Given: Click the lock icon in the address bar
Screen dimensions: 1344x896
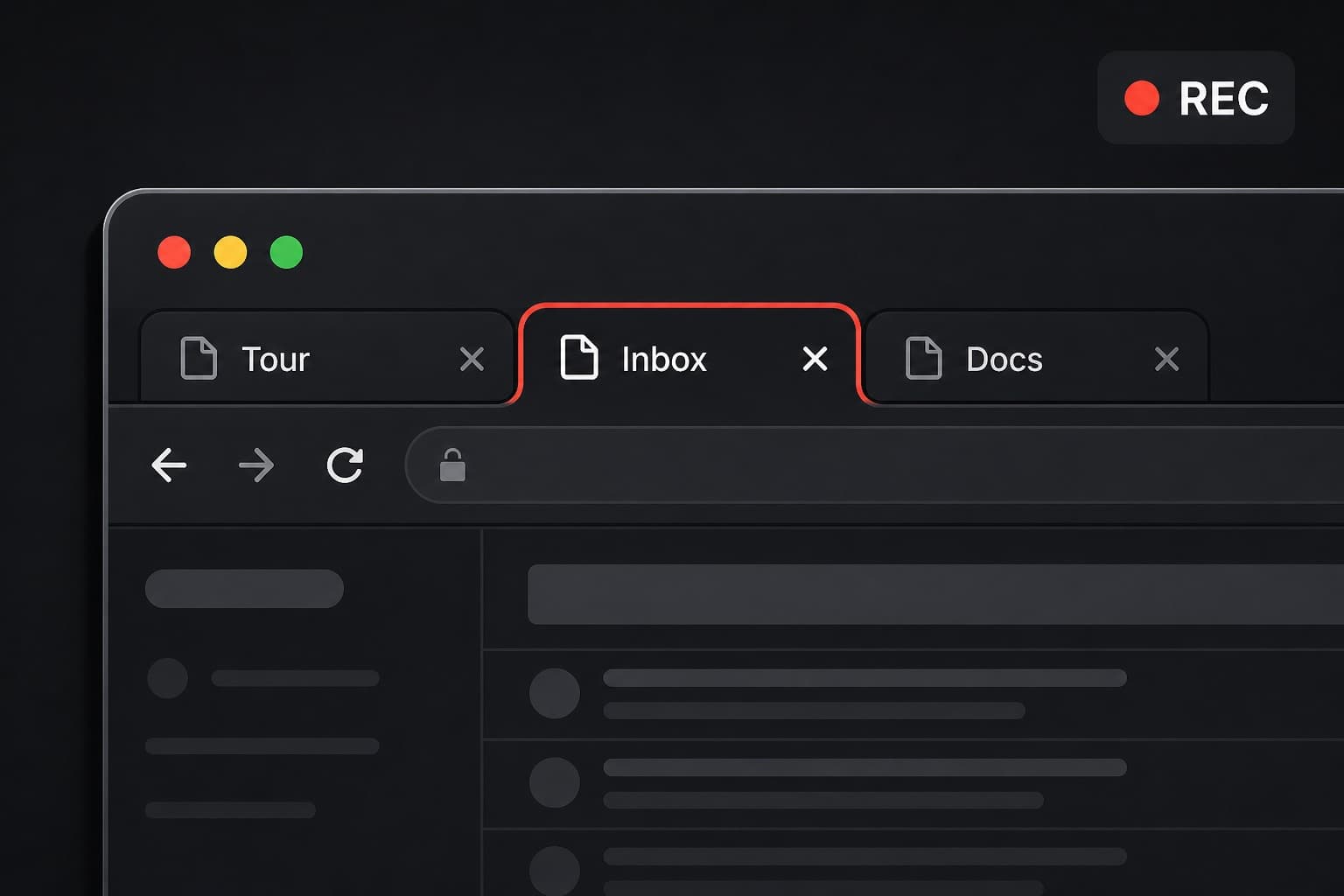Looking at the screenshot, I should click(x=452, y=465).
